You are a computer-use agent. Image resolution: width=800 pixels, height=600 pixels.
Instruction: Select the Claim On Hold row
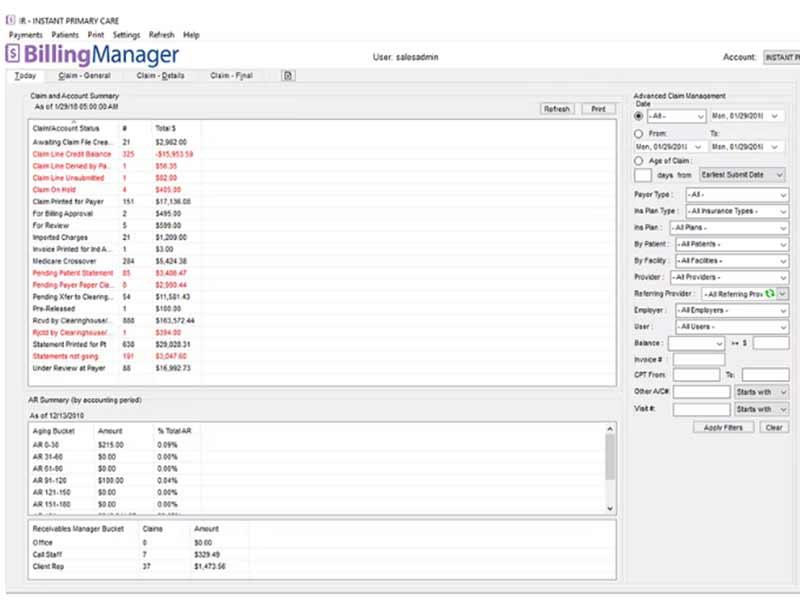(321, 190)
